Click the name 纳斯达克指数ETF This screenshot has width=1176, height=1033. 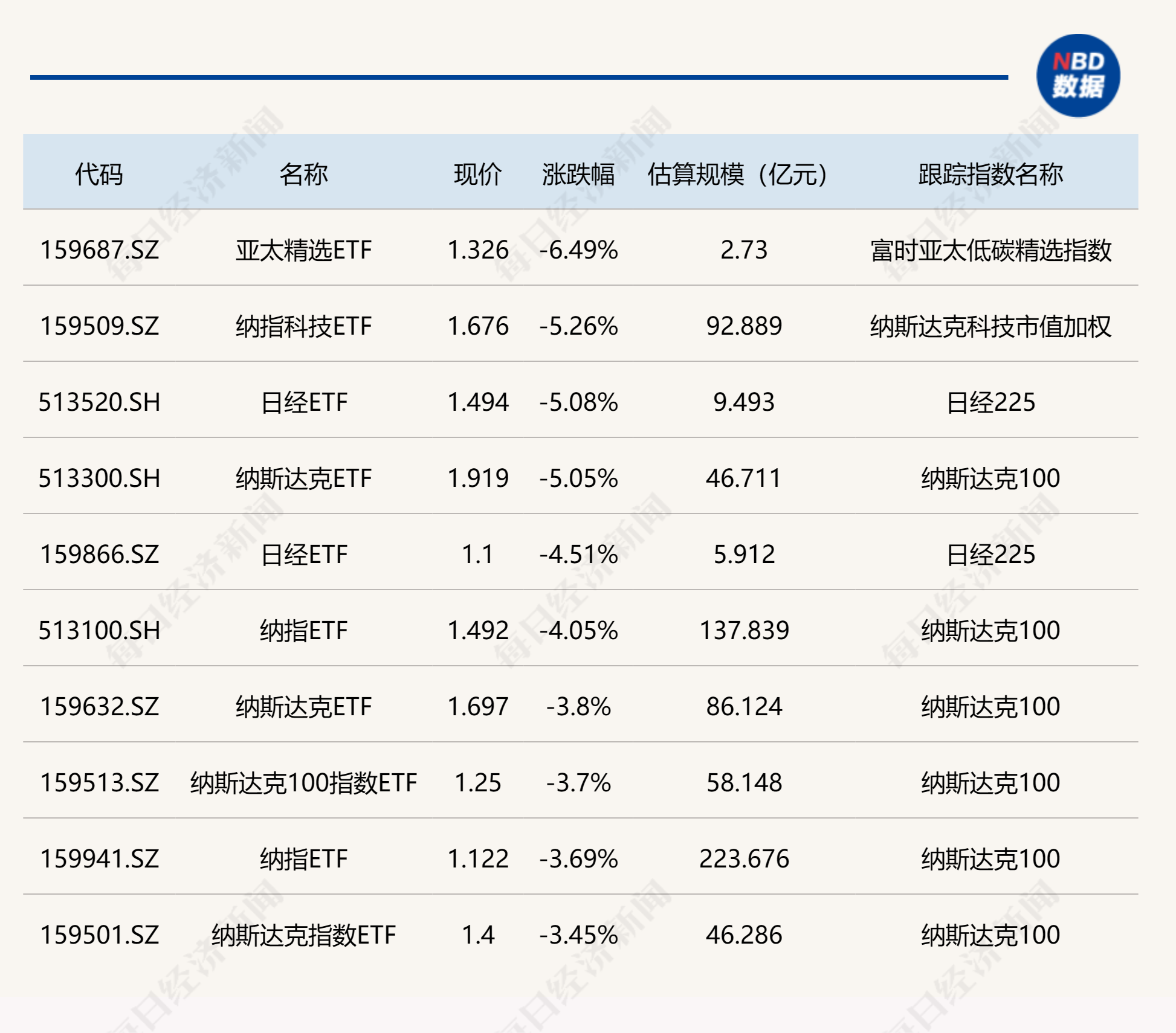(303, 935)
